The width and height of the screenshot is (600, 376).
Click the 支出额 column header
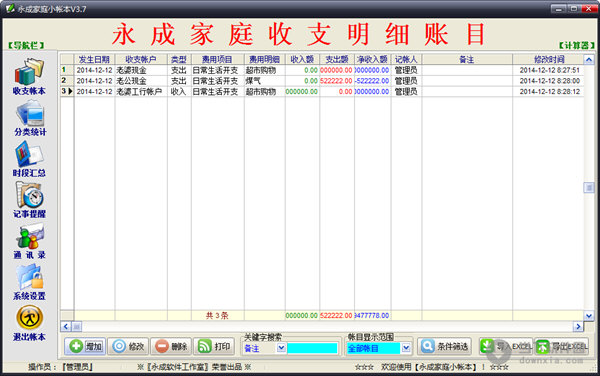(337, 59)
